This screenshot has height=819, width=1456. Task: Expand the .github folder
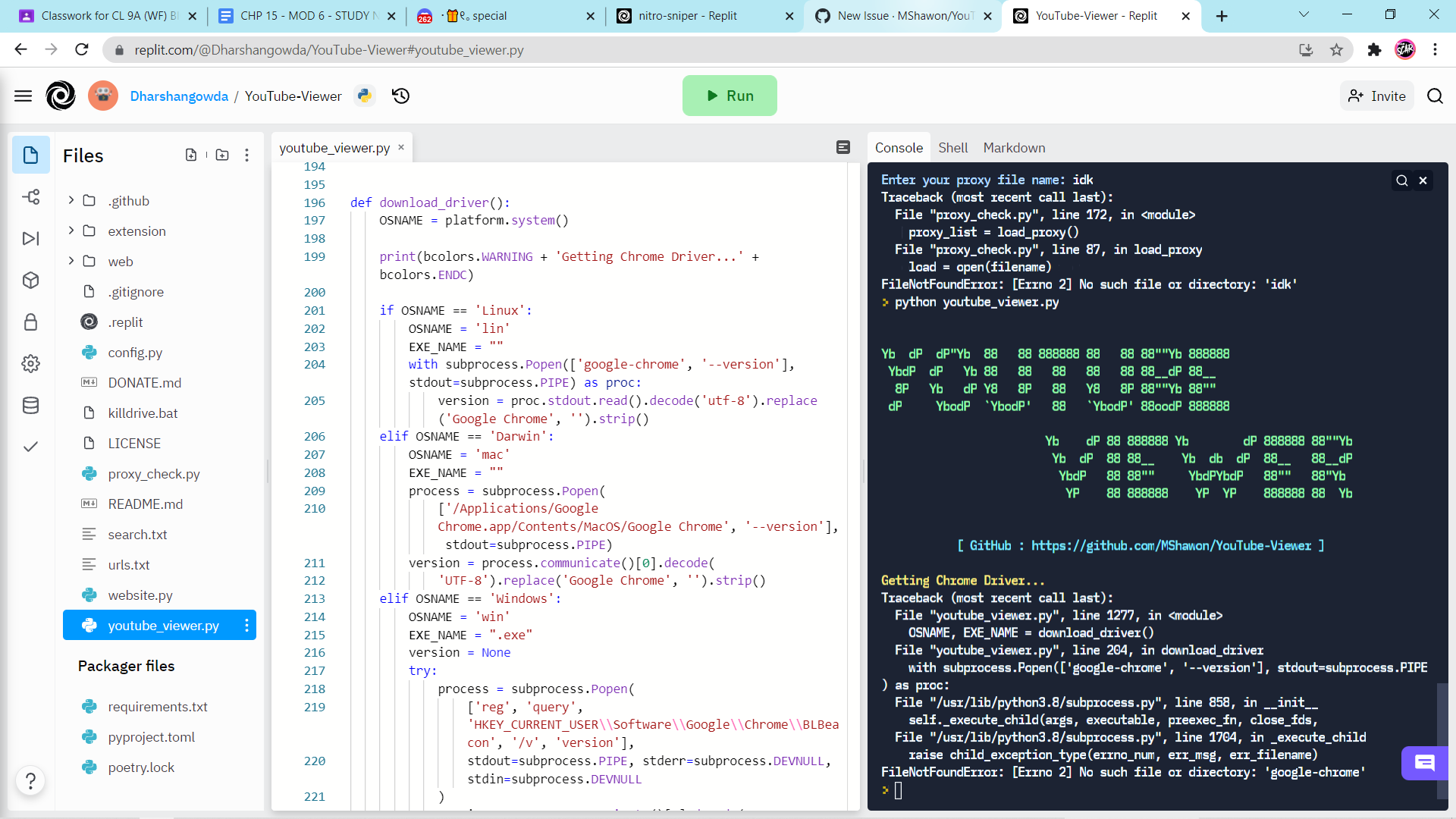[71, 200]
